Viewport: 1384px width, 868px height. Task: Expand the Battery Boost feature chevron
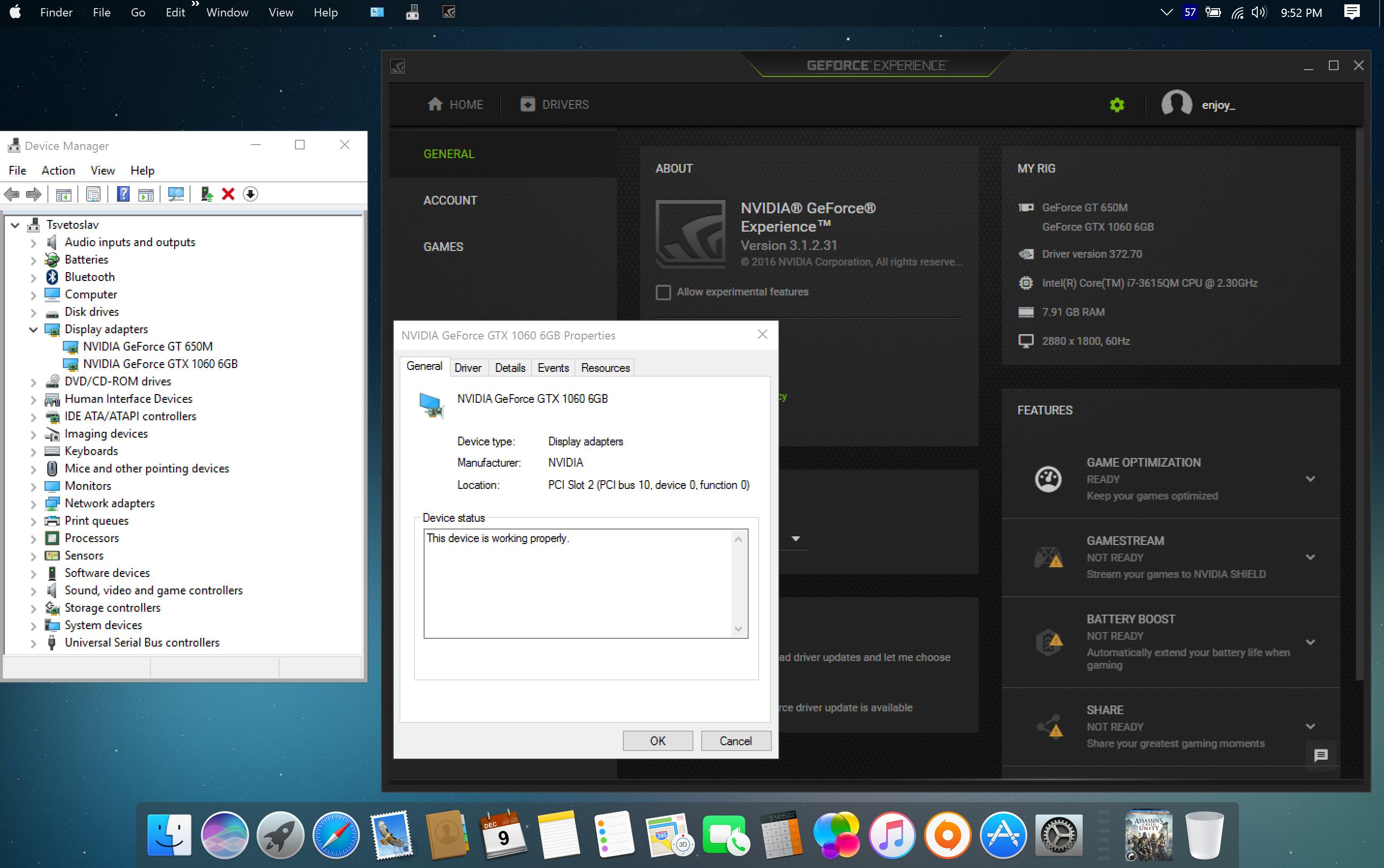point(1310,642)
